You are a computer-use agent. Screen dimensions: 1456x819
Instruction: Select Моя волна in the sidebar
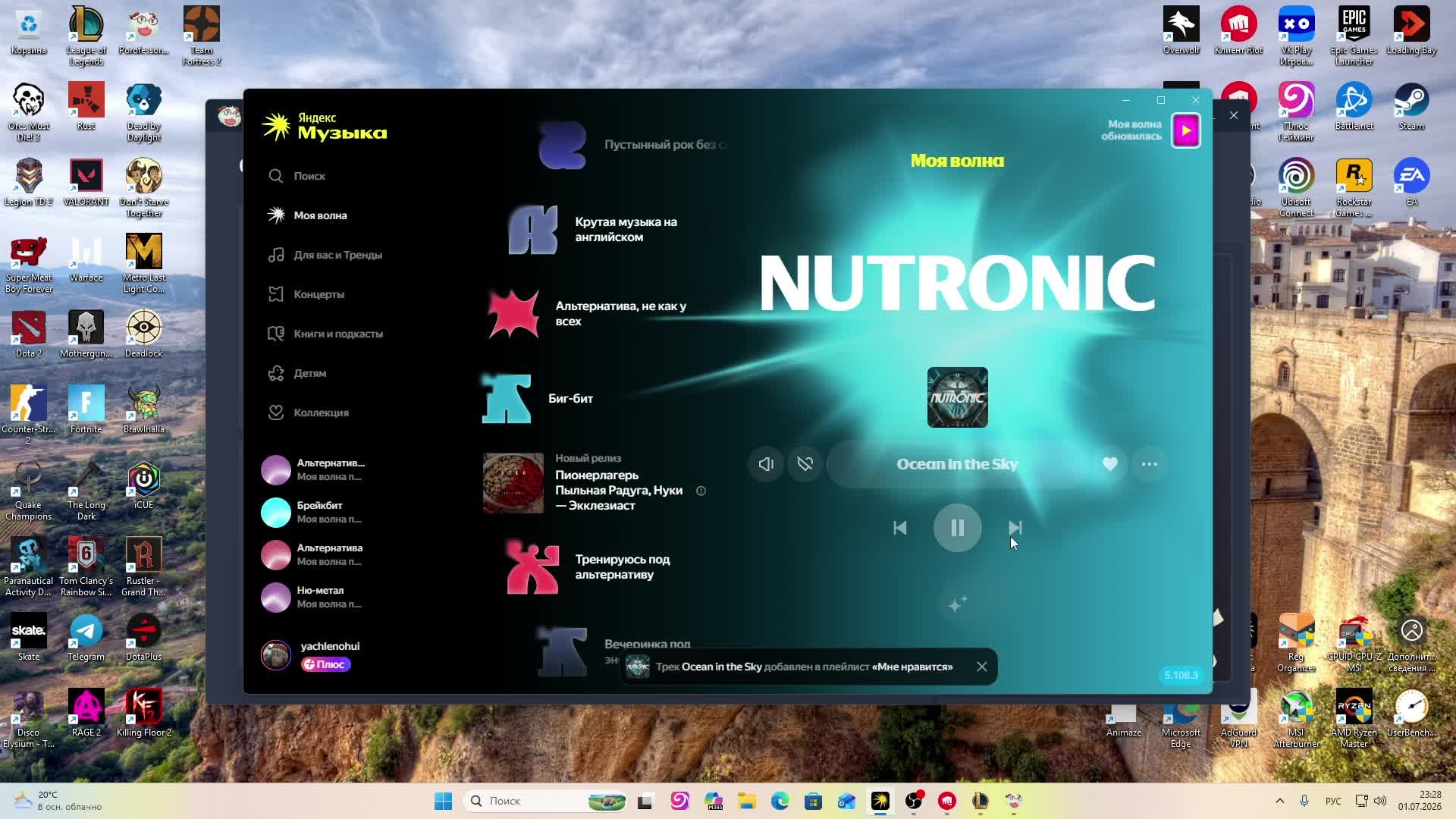point(307,215)
